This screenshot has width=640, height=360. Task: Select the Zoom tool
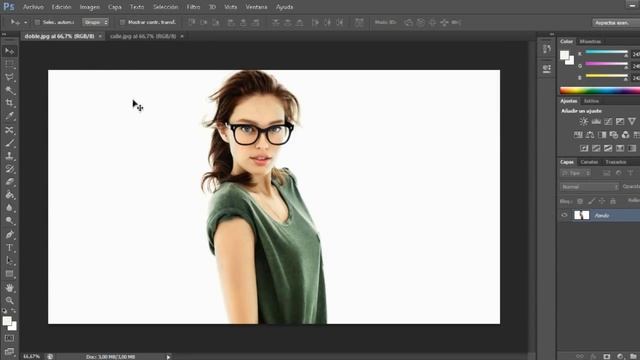[9, 301]
